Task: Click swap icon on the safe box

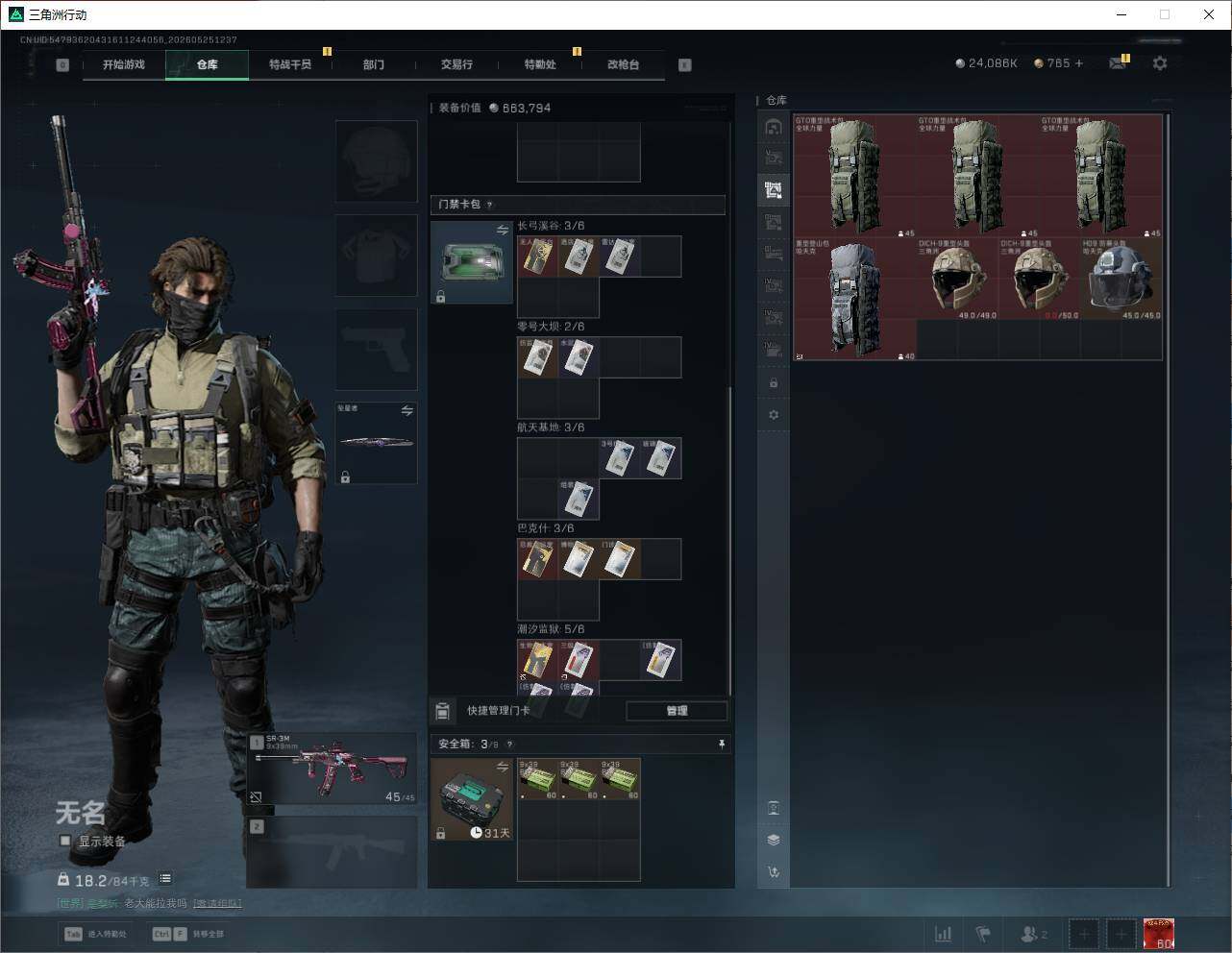Action: [x=503, y=767]
